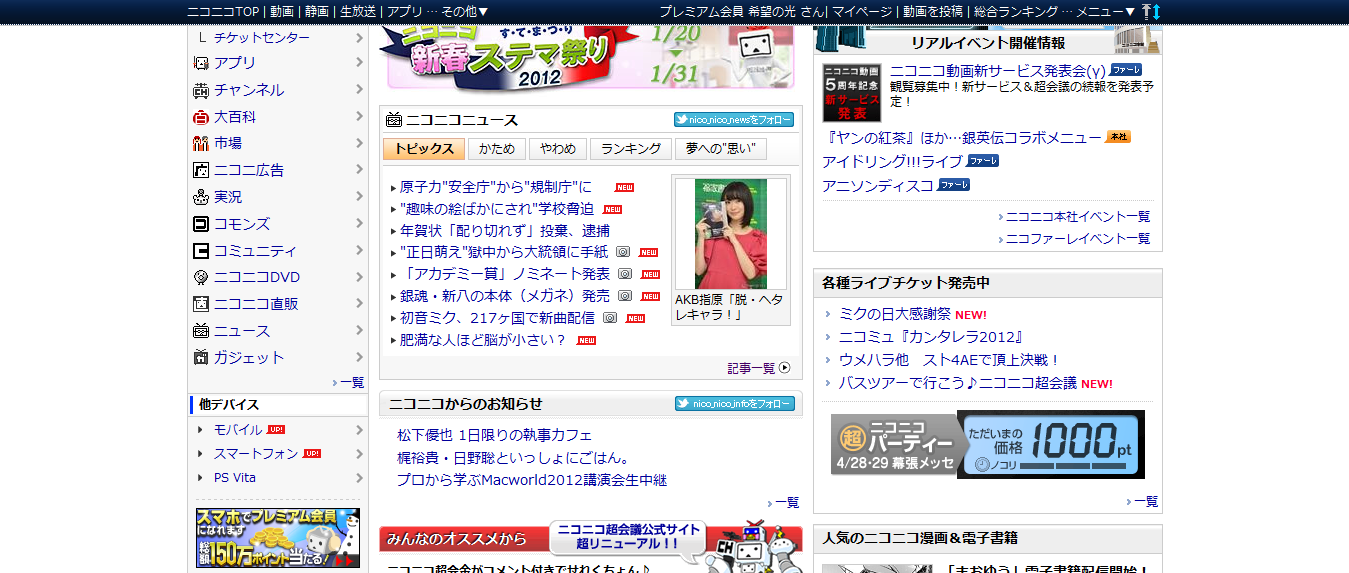Open 松下優也 1日限りの執事カフェ notice
The image size is (1349, 573).
494,435
